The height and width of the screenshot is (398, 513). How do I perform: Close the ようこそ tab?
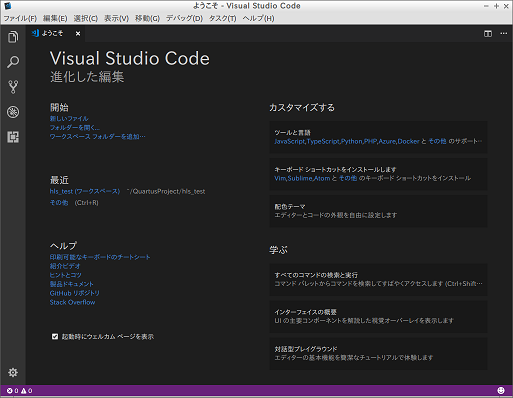(78, 34)
